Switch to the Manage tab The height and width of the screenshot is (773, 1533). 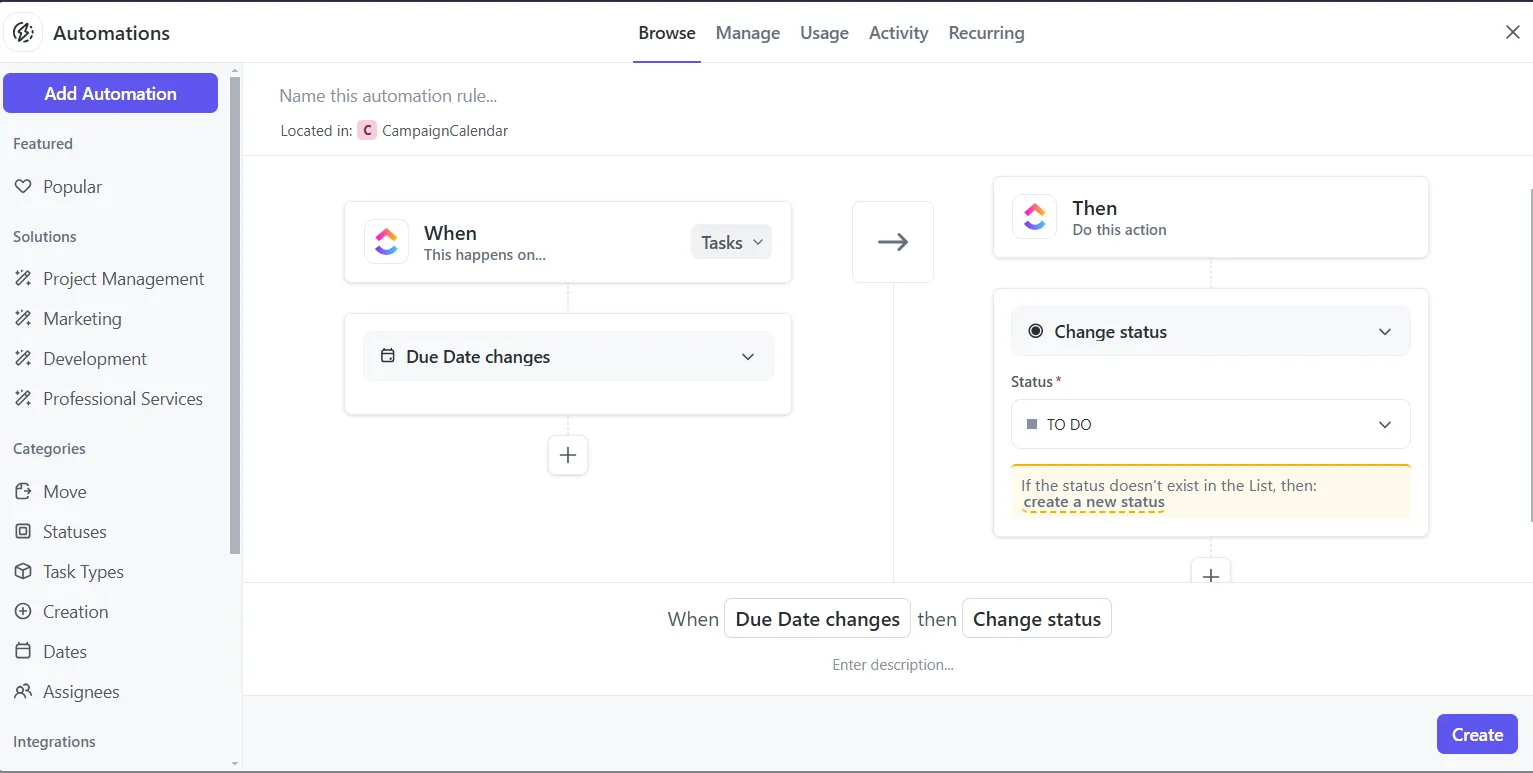tap(748, 33)
